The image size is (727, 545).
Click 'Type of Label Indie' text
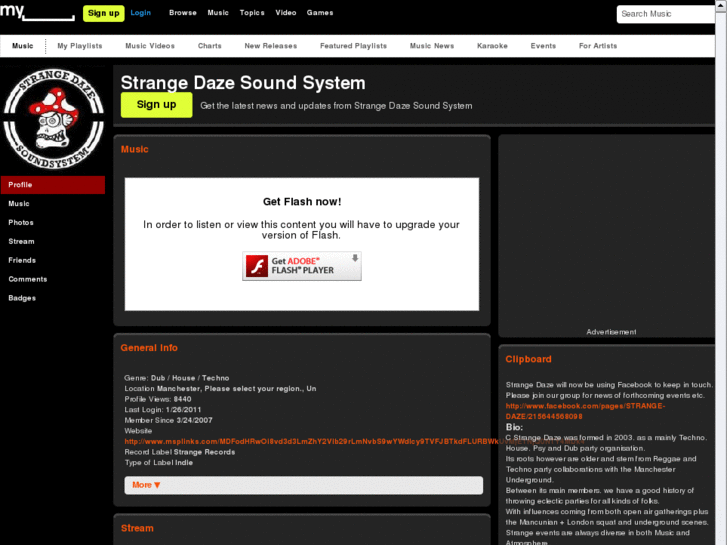[159, 462]
